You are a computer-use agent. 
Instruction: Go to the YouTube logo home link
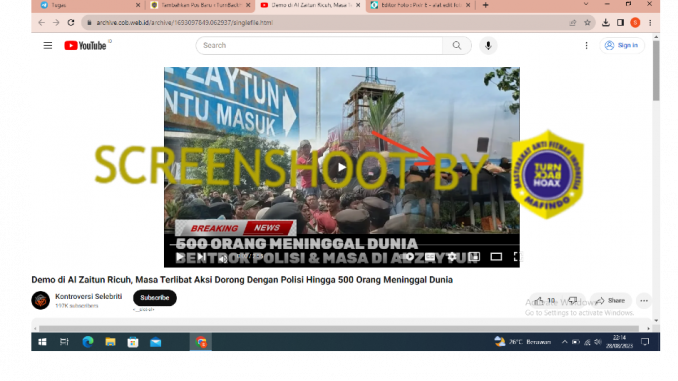(85, 45)
